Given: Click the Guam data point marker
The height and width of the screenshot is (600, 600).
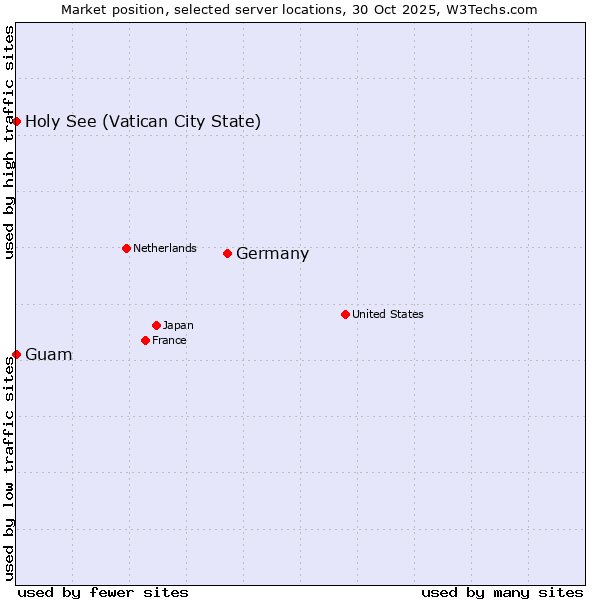Looking at the screenshot, I should point(16,354).
